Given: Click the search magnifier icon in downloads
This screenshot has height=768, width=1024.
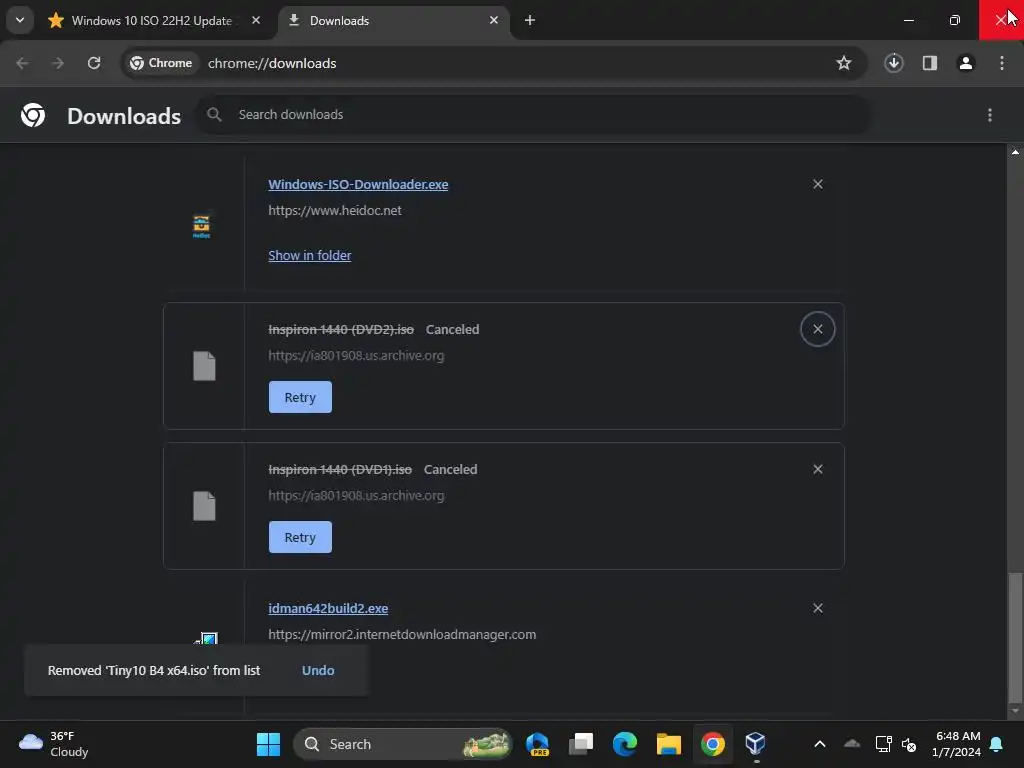Looking at the screenshot, I should point(214,114).
